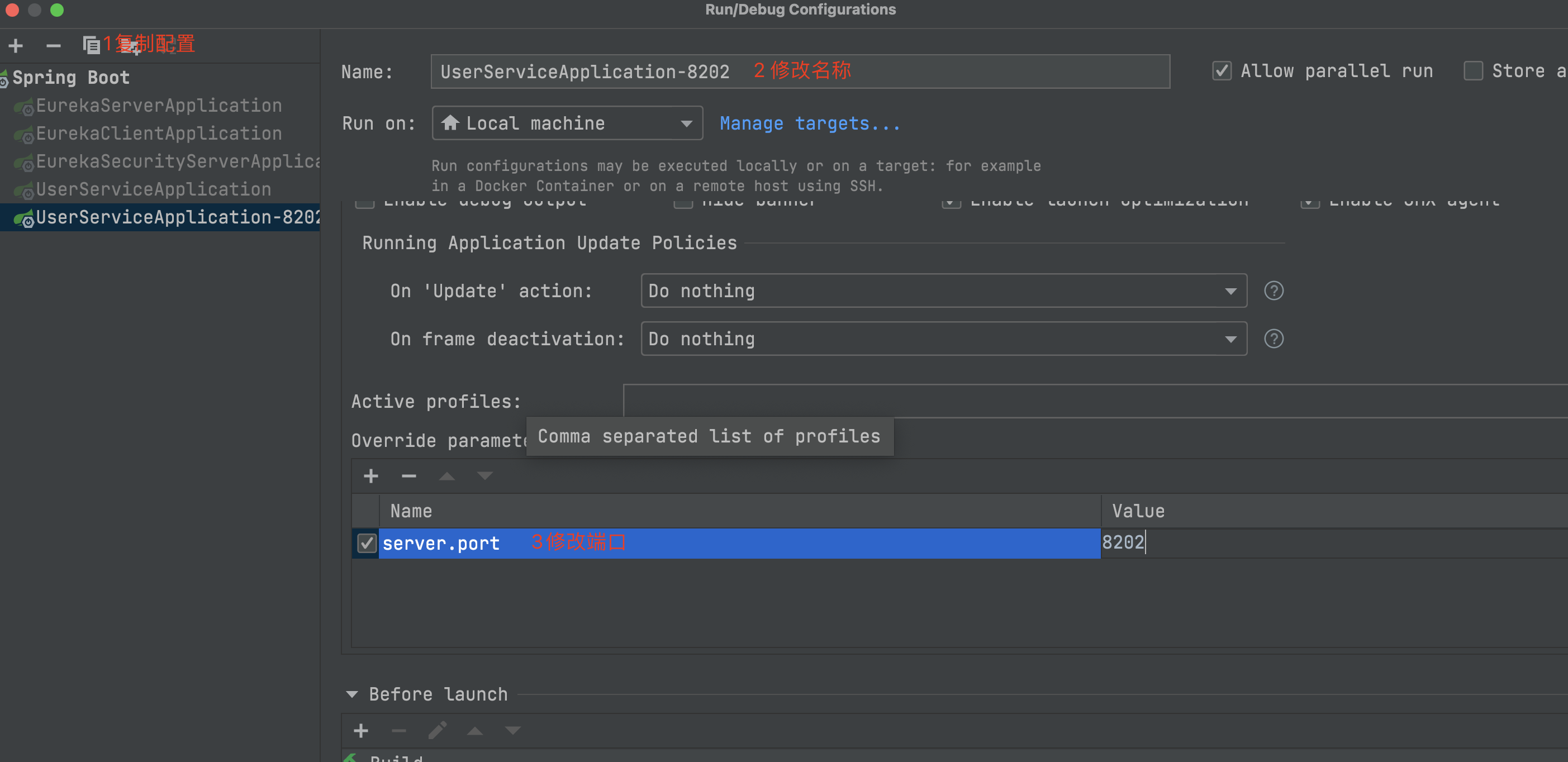This screenshot has height=762, width=1568.
Task: Open help for 'Update' action
Action: point(1274,291)
